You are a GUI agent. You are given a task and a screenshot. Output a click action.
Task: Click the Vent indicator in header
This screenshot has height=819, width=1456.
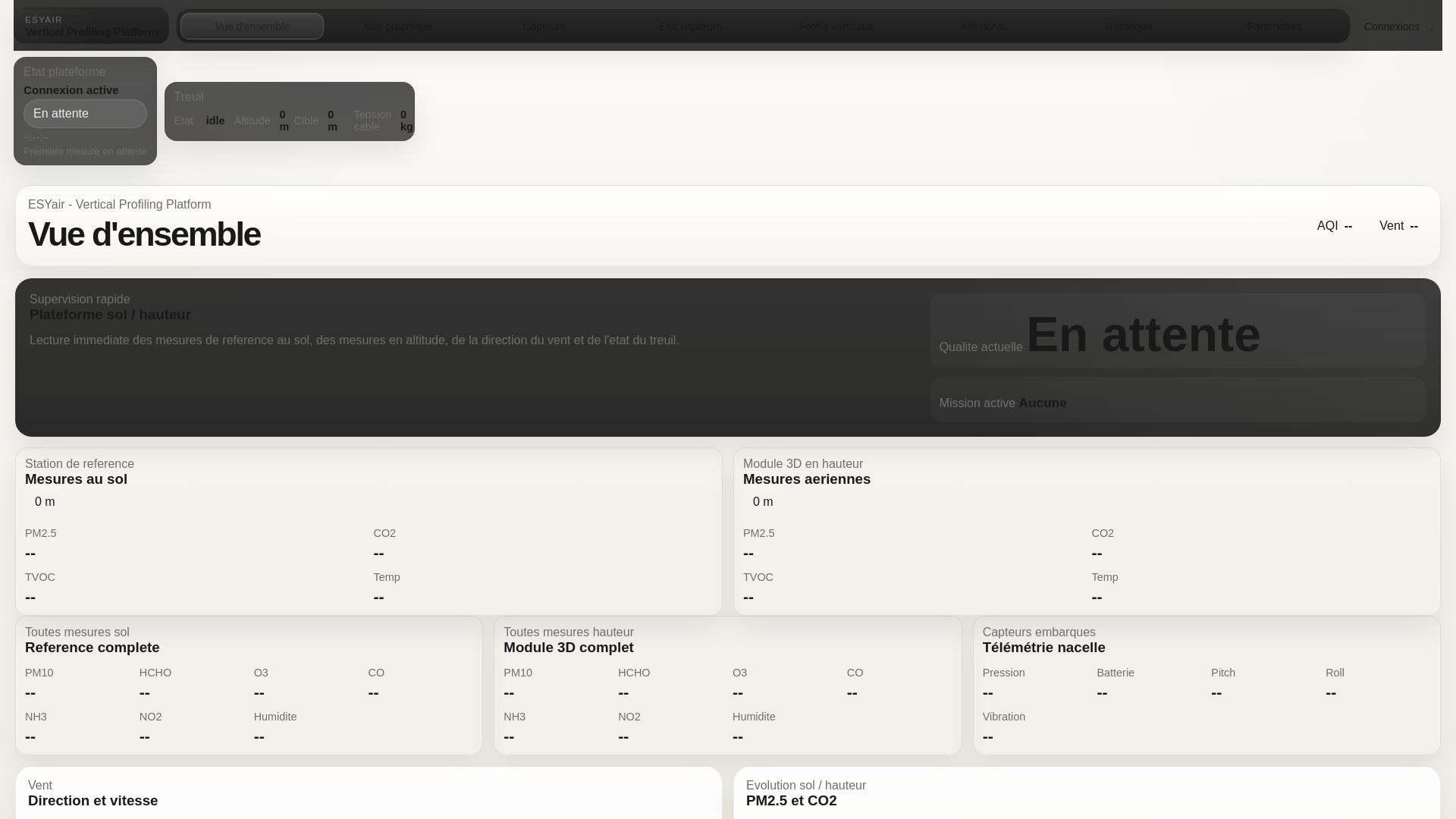point(1398,226)
